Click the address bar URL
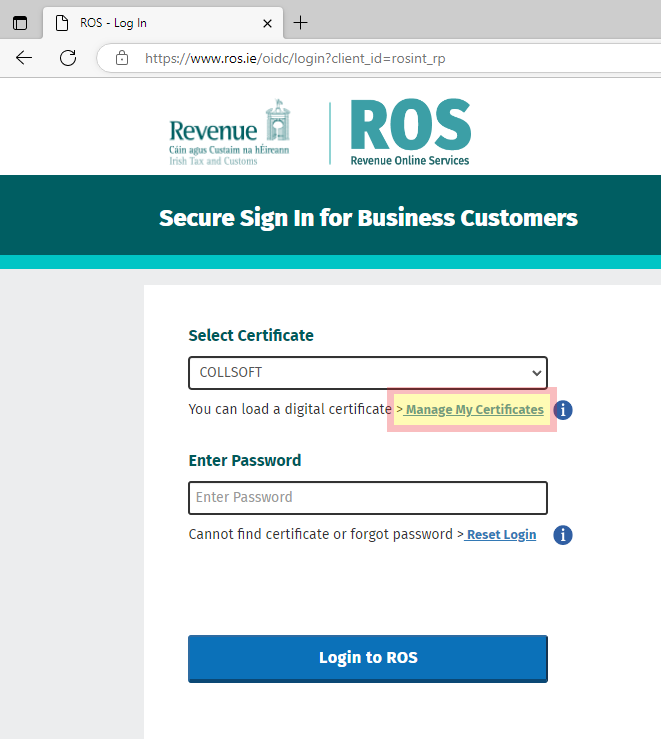The image size is (661, 739). point(295,58)
